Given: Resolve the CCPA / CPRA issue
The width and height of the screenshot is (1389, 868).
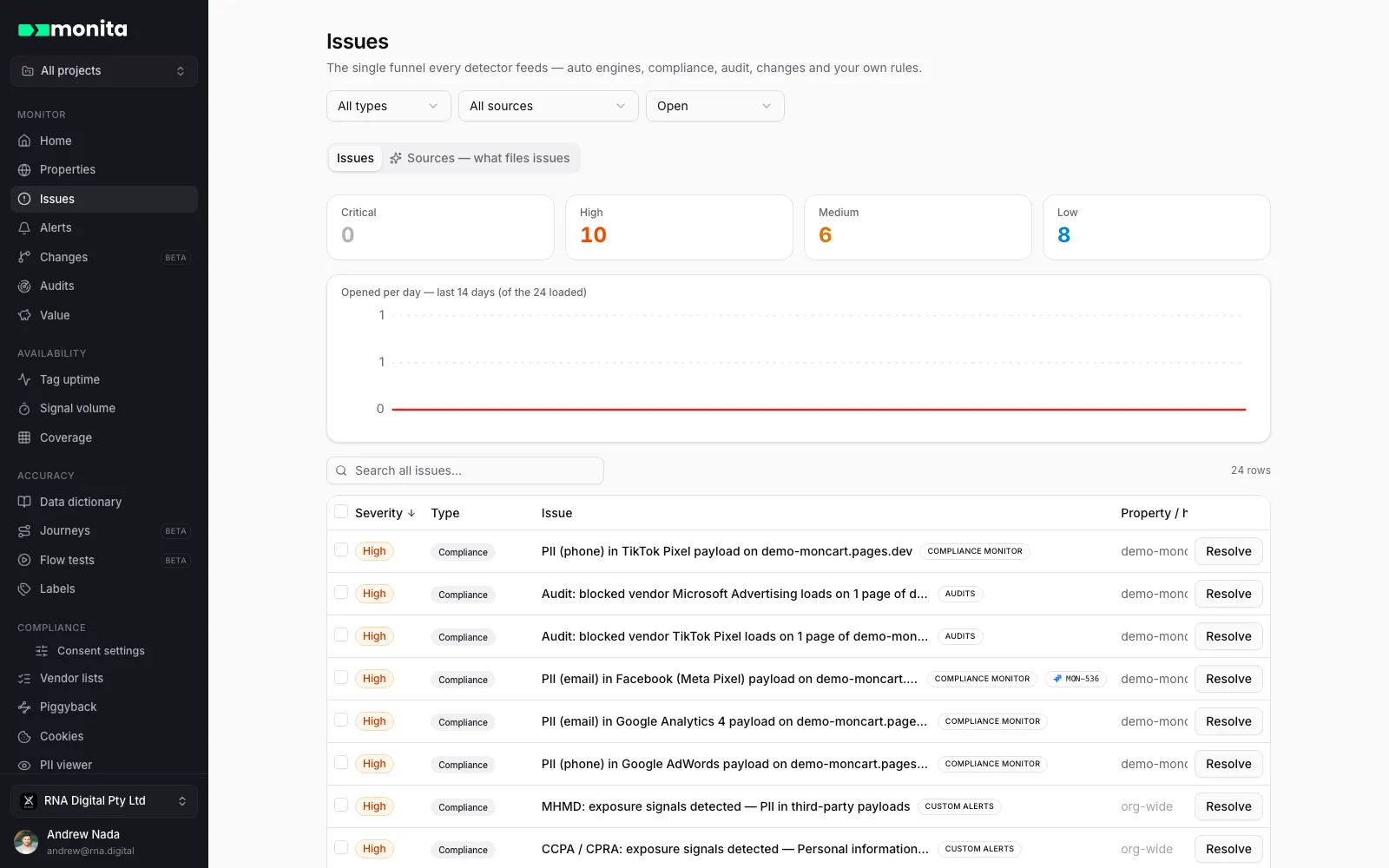Looking at the screenshot, I should (1228, 849).
